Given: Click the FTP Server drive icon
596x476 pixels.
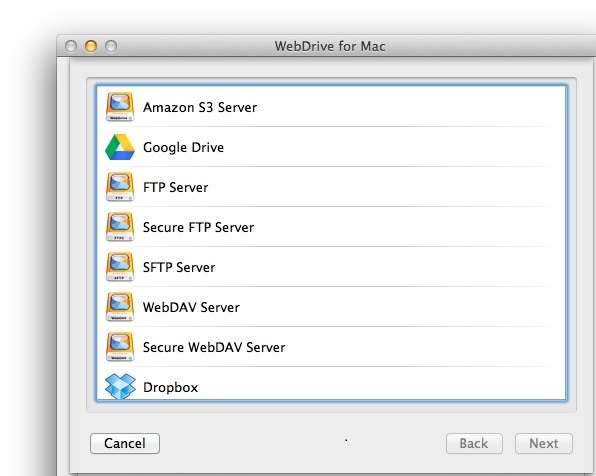Looking at the screenshot, I should tap(120, 187).
